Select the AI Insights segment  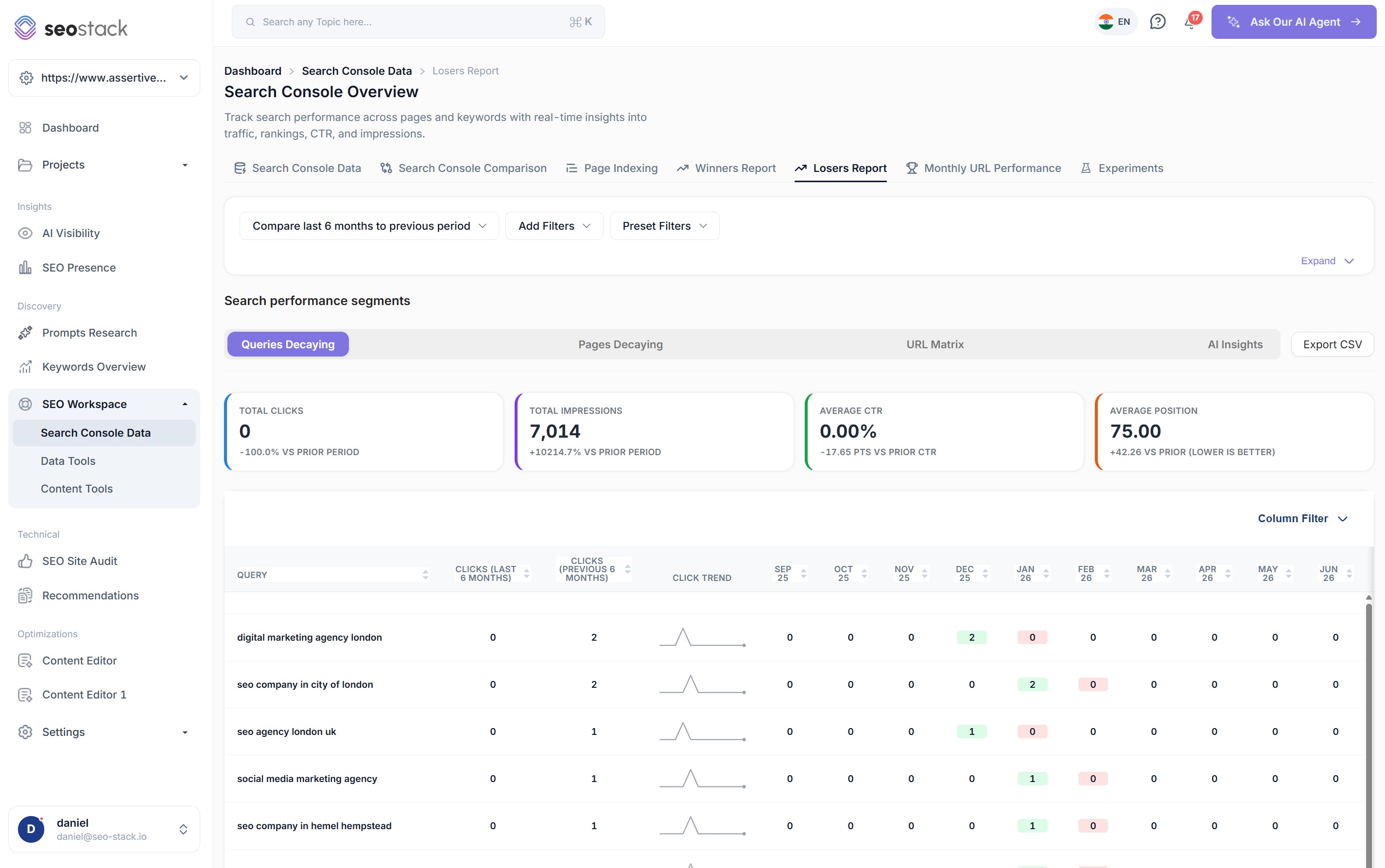click(1234, 344)
